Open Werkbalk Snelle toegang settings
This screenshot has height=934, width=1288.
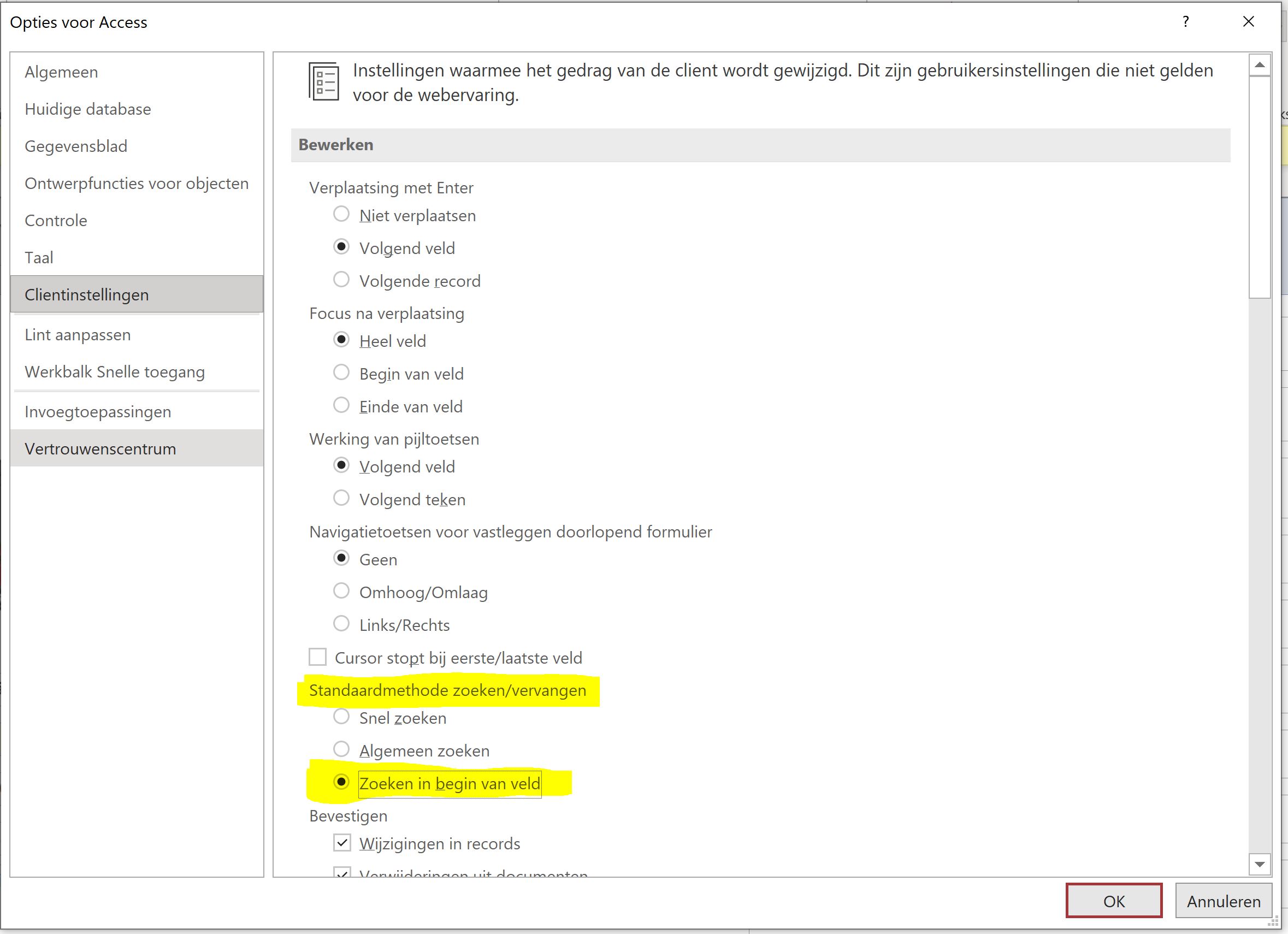[137, 372]
